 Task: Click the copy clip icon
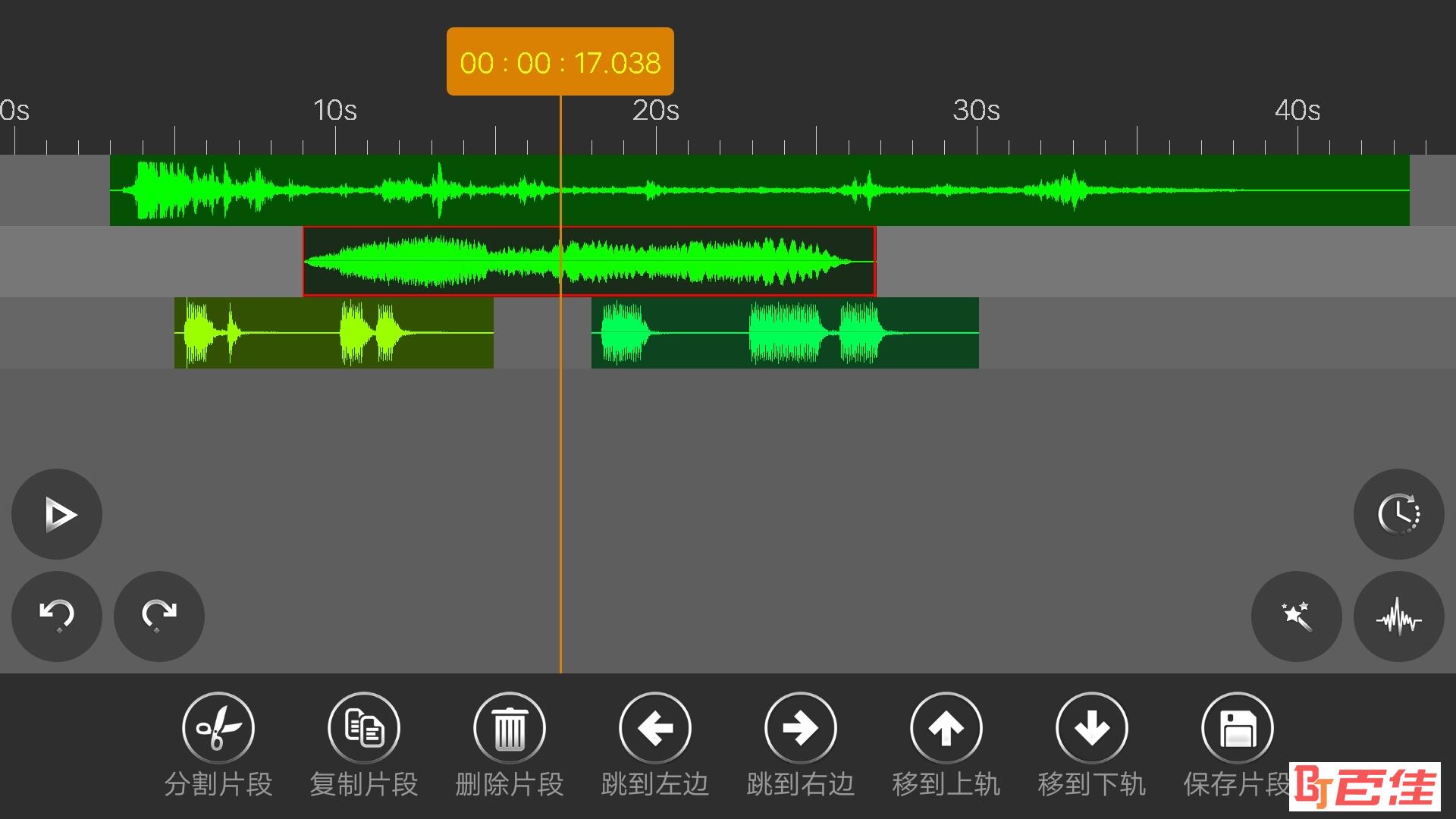pyautogui.click(x=364, y=728)
